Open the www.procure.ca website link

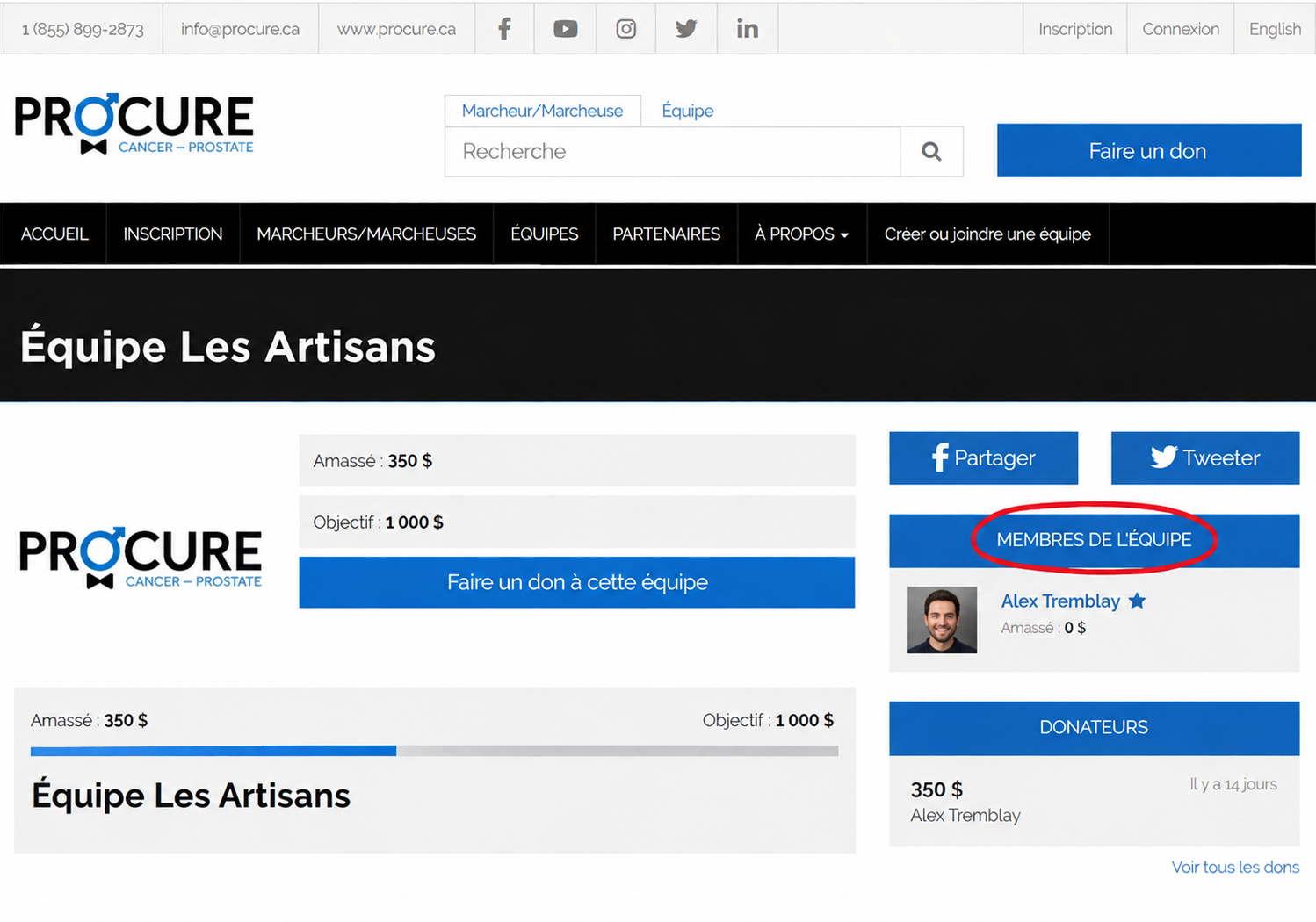(396, 29)
